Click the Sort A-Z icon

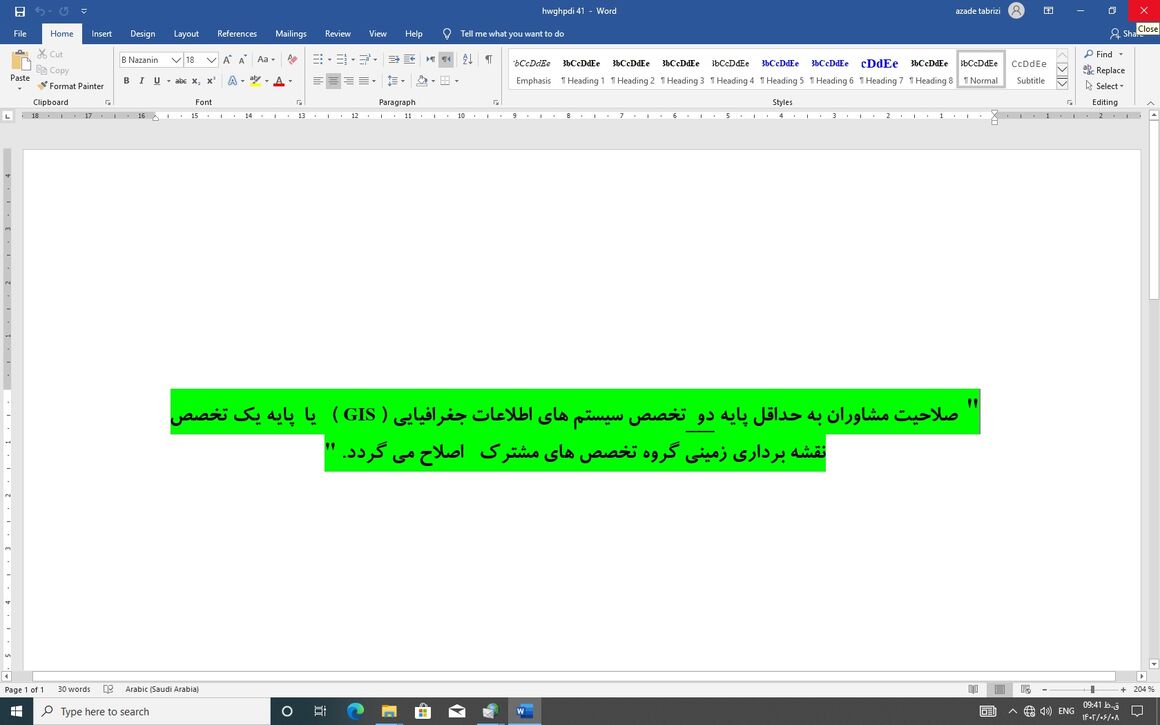coord(468,59)
